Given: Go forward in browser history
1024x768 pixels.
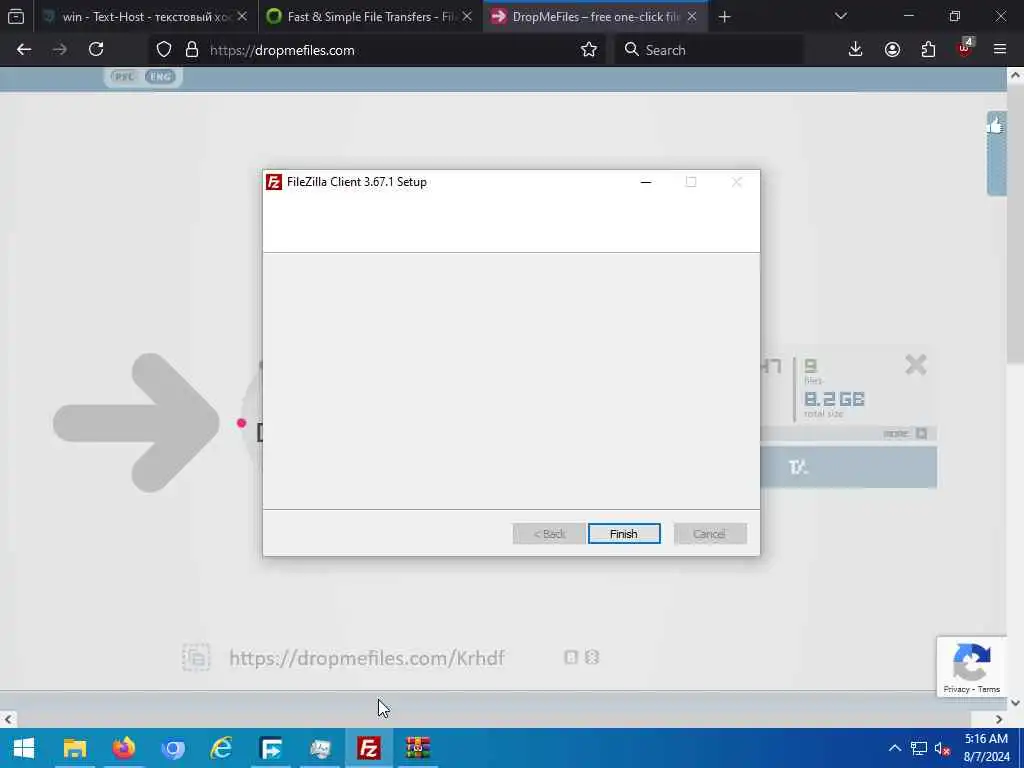Looking at the screenshot, I should pyautogui.click(x=60, y=50).
